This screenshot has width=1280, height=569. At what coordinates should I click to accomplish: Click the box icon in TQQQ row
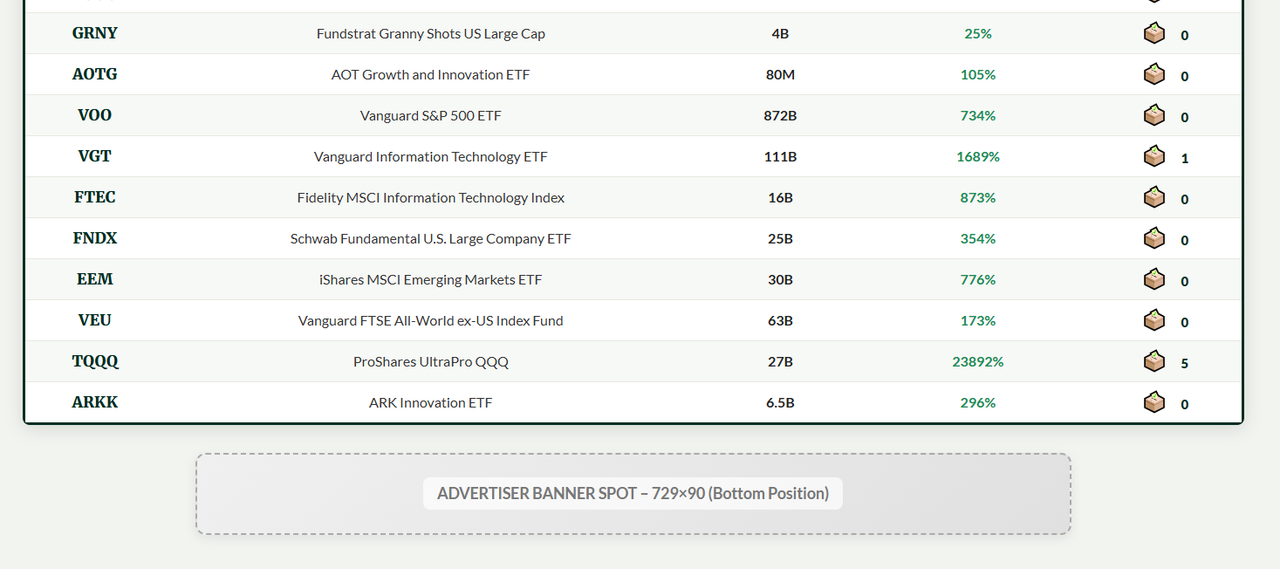(1154, 361)
